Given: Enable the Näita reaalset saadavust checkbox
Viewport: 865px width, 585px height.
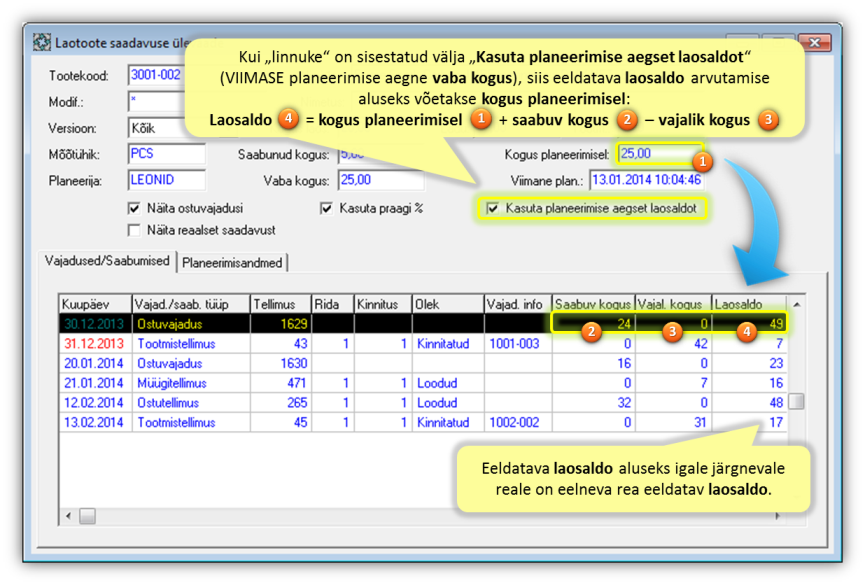Looking at the screenshot, I should pos(134,230).
